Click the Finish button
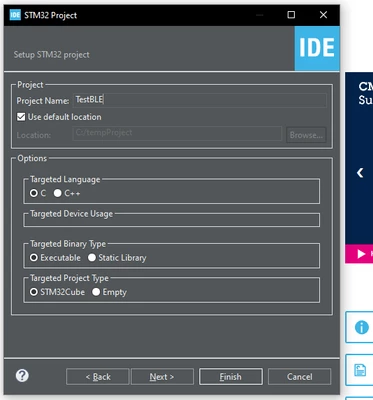 point(231,377)
